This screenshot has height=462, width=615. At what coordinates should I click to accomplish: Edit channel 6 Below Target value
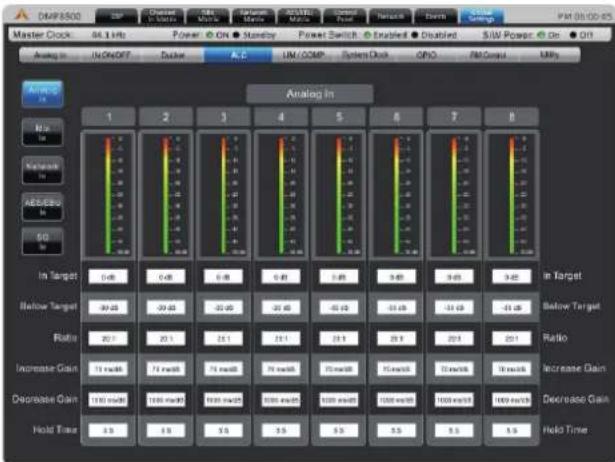click(x=397, y=307)
